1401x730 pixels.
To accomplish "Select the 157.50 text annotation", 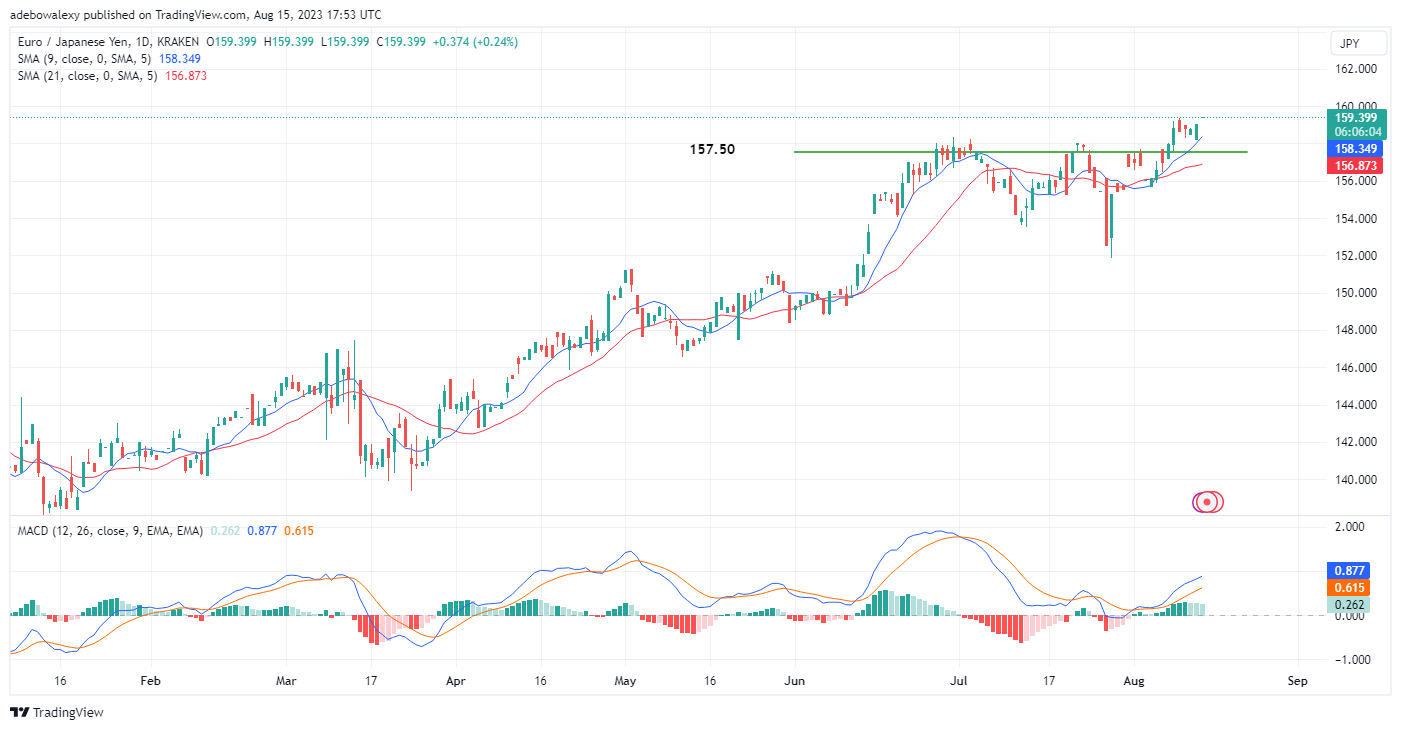I will point(712,149).
